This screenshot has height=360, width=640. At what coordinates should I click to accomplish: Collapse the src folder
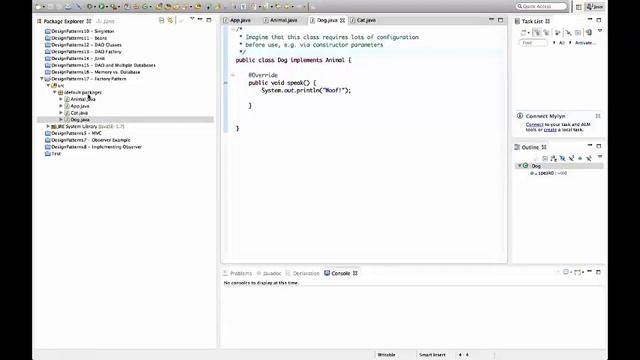(48, 85)
